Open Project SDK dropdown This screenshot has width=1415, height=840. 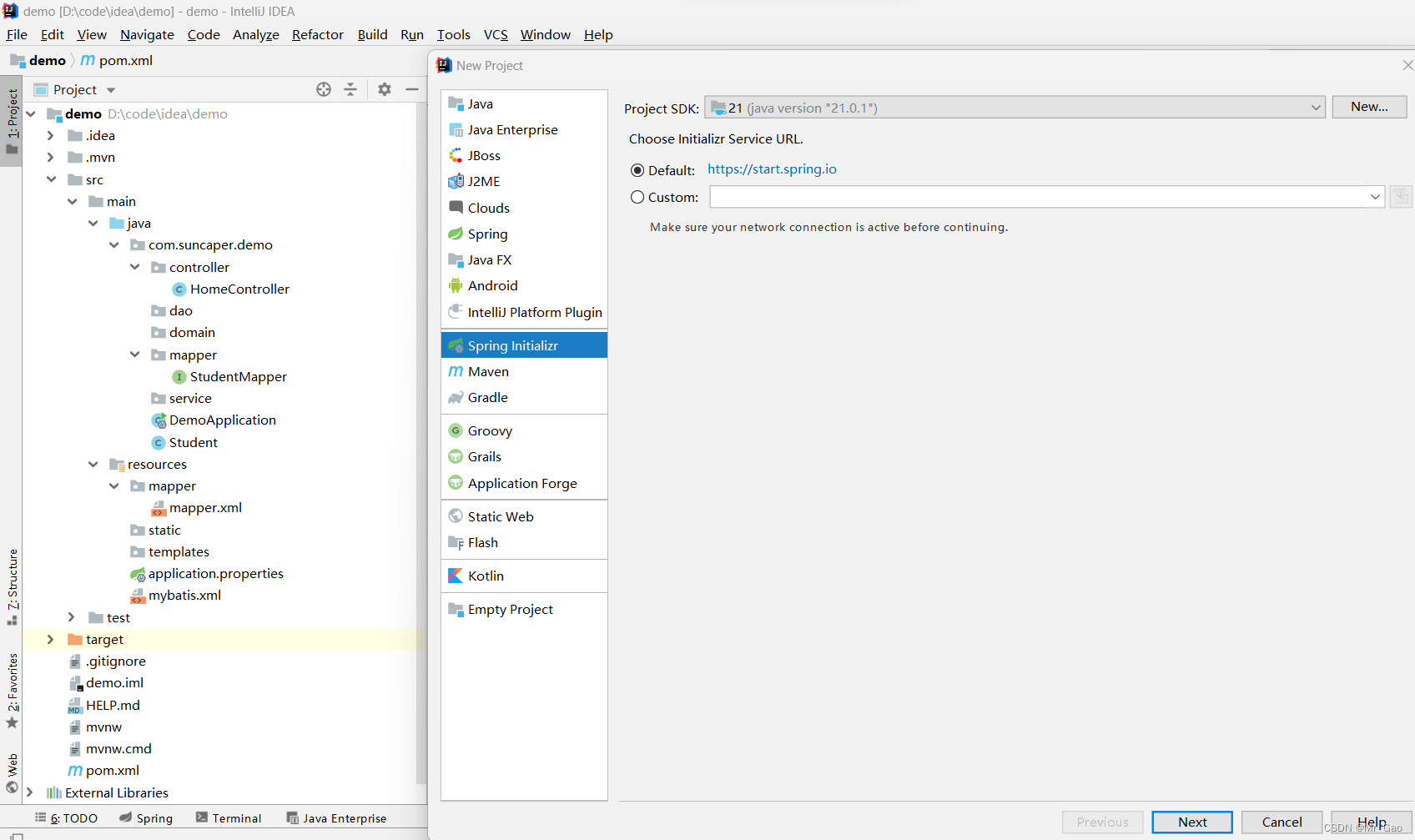1015,108
